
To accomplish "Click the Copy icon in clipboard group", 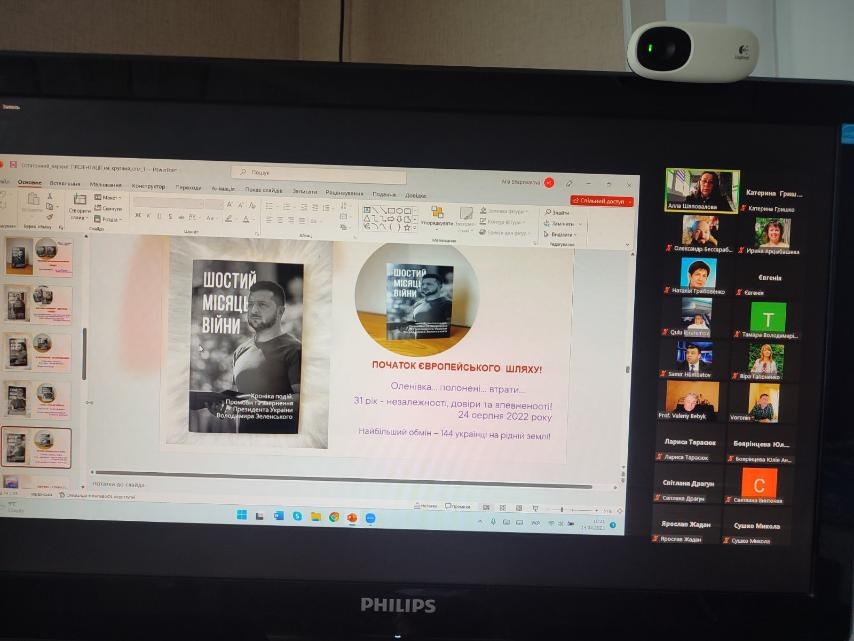I will [50, 206].
